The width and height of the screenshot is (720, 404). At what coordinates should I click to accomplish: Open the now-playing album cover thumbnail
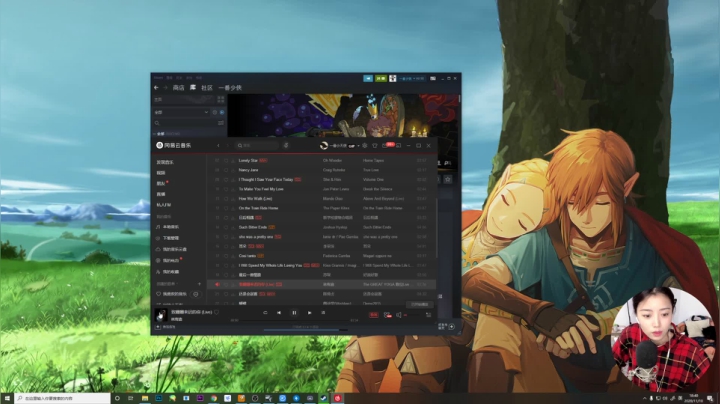pyautogui.click(x=161, y=315)
